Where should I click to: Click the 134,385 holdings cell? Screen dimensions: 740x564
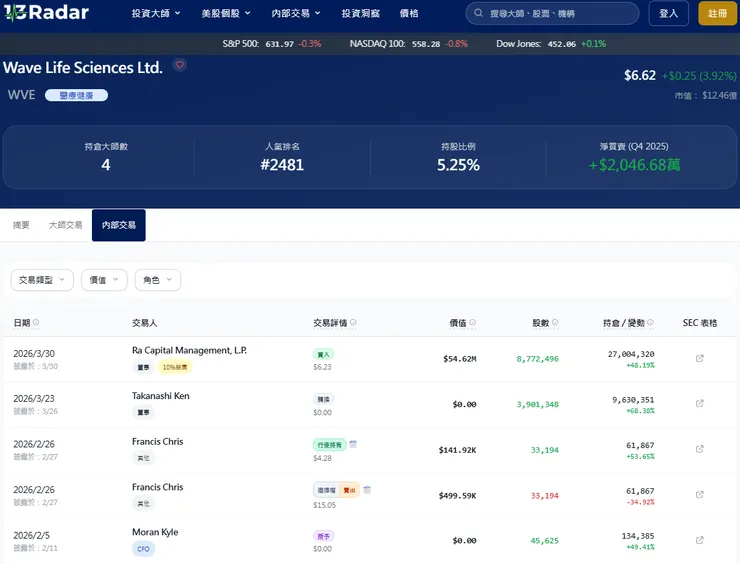(x=638, y=536)
